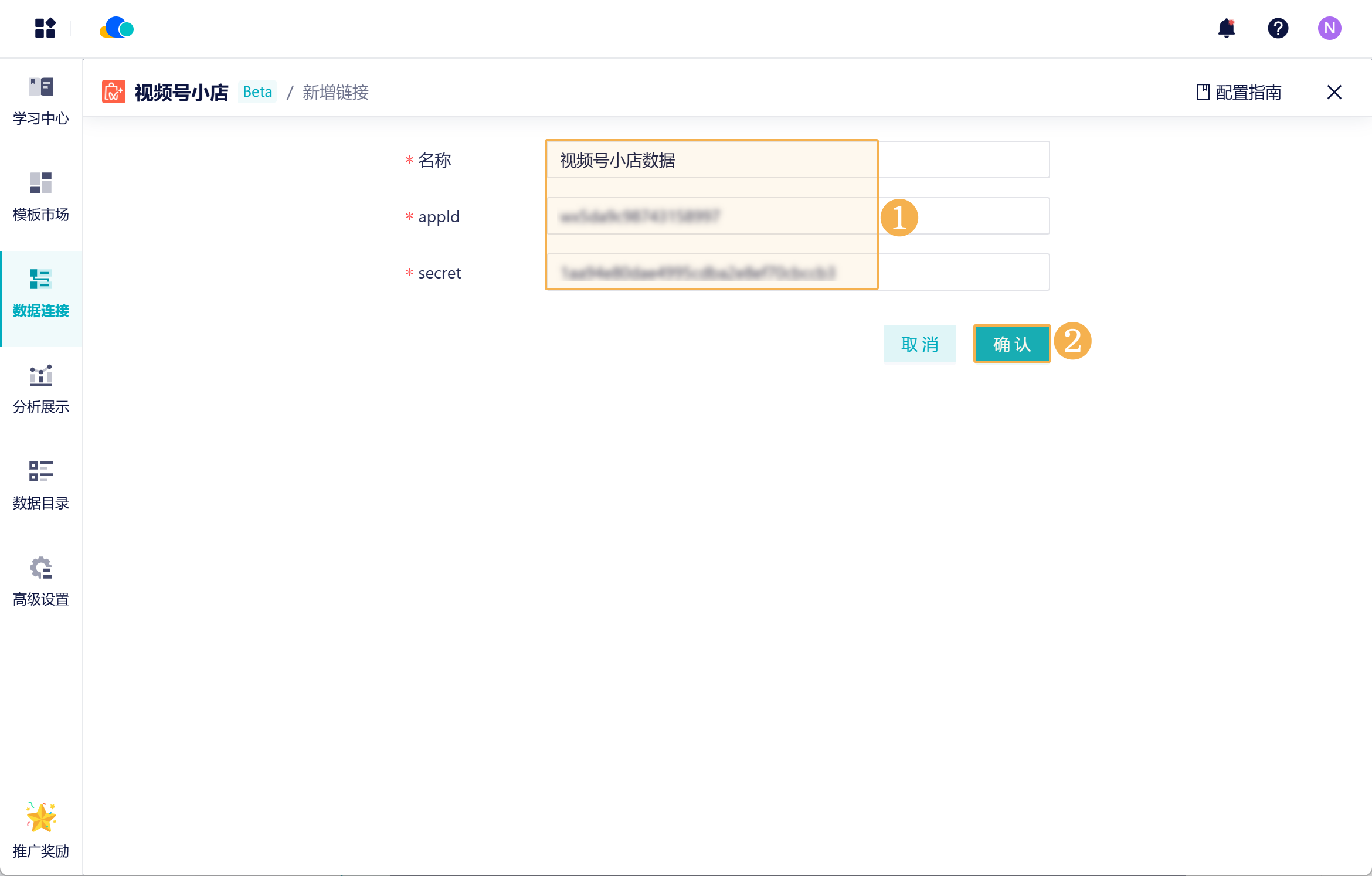Open the help question-mark icon
Screen dimensions: 1372x876
pos(1278,28)
